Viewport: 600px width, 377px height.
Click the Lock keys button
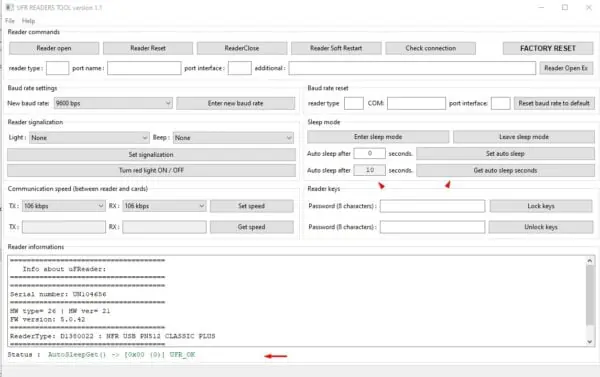pyautogui.click(x=541, y=206)
